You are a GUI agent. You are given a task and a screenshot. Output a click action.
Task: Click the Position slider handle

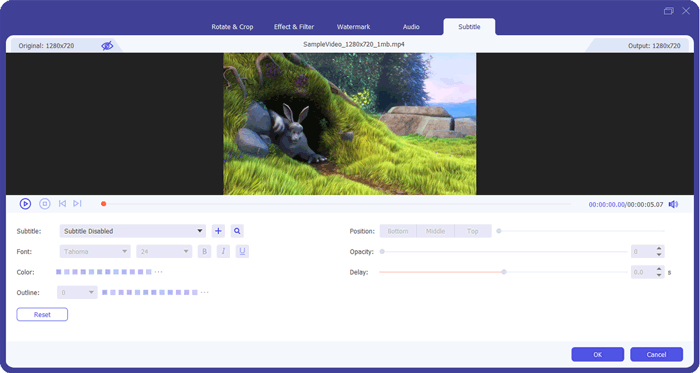499,231
